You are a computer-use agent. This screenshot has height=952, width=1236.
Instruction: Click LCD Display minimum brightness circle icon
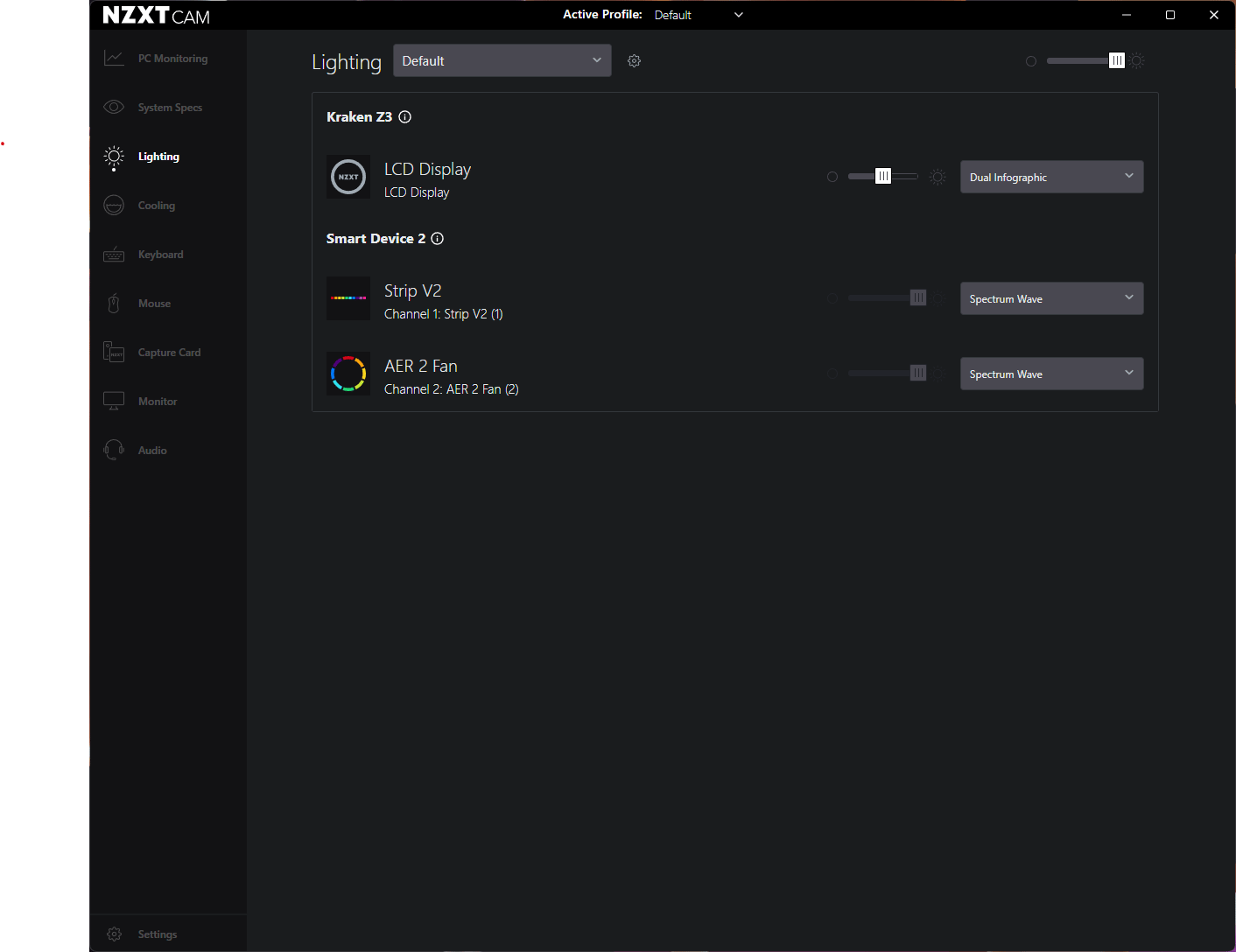point(832,177)
